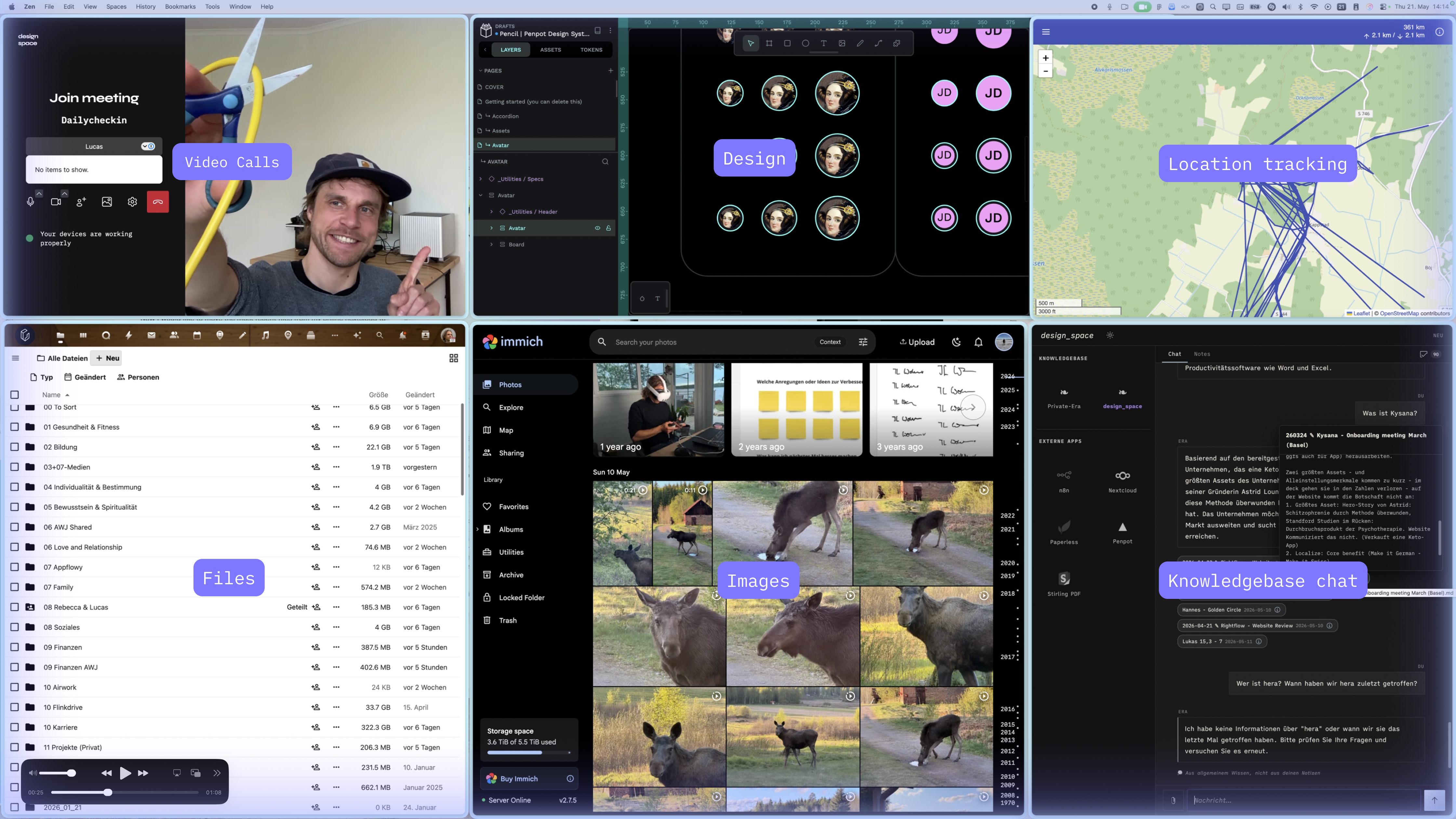The height and width of the screenshot is (819, 1456).
Task: Switch to ASSETS tab in Penpot
Action: 550,50
